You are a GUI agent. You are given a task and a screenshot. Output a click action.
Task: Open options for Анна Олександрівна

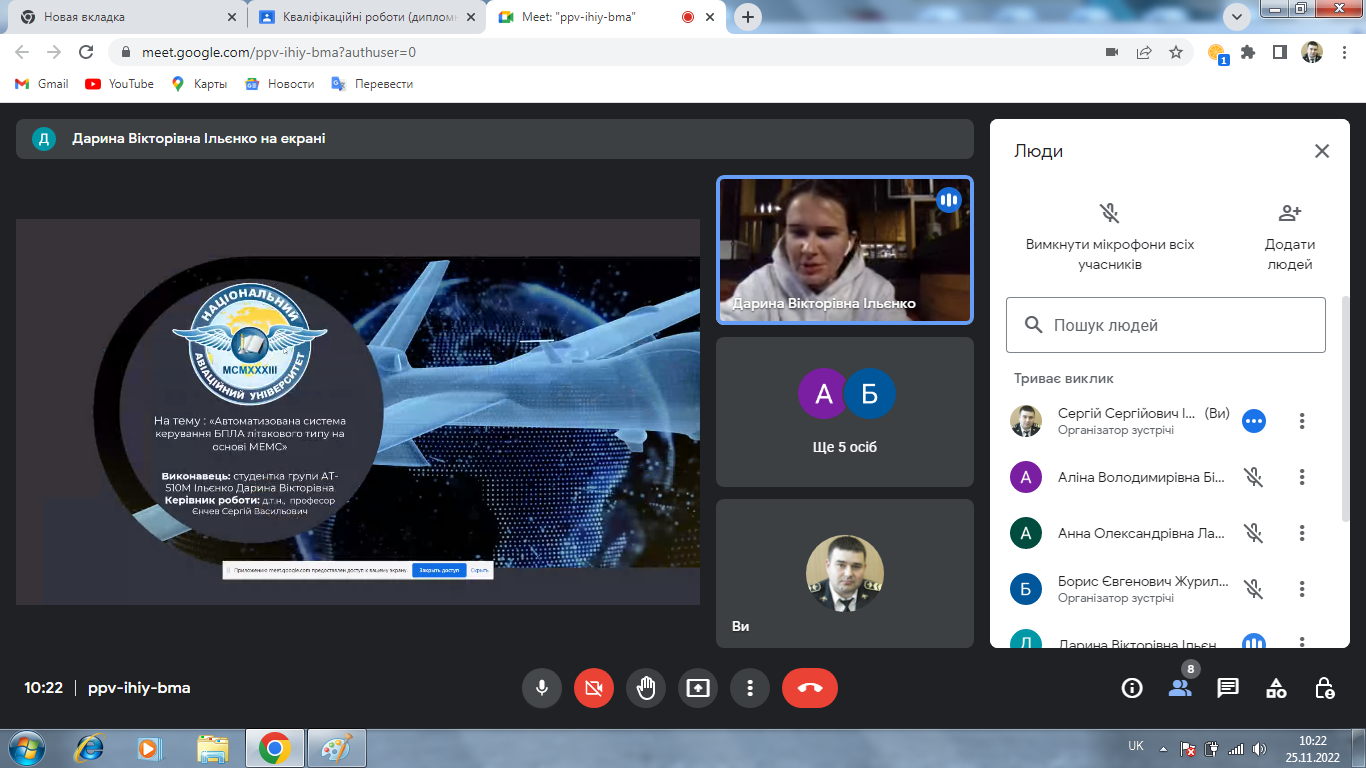pyautogui.click(x=1302, y=533)
